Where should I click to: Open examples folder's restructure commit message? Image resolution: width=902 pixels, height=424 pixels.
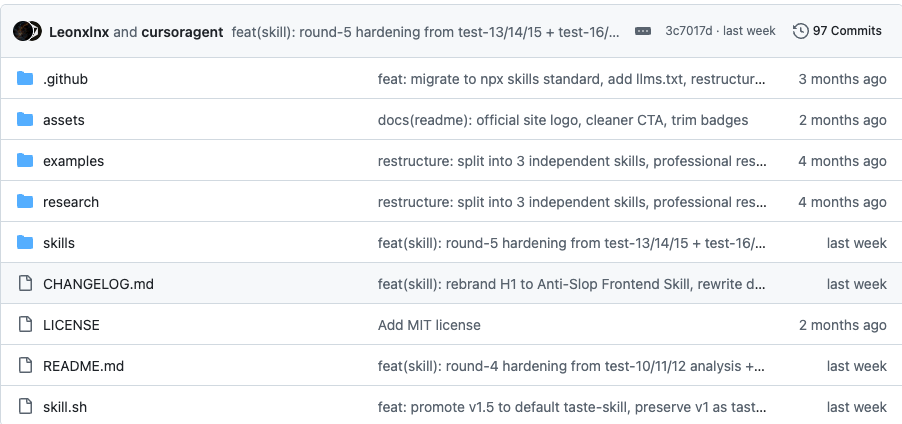pos(572,161)
